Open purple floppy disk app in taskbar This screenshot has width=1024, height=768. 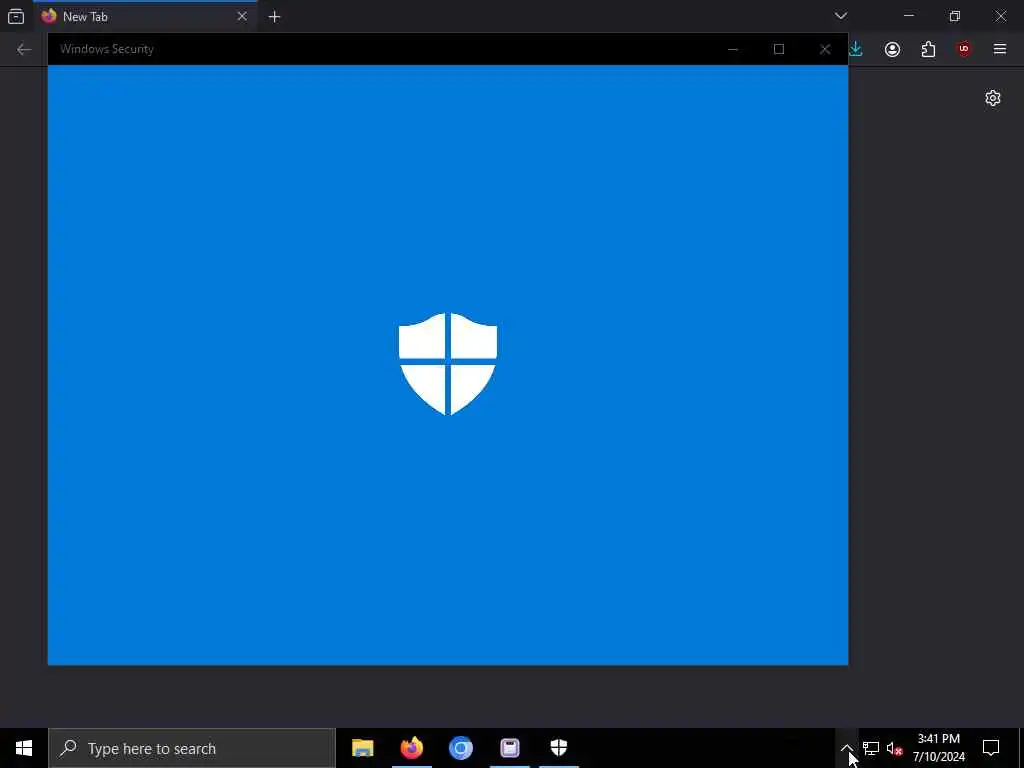[509, 748]
